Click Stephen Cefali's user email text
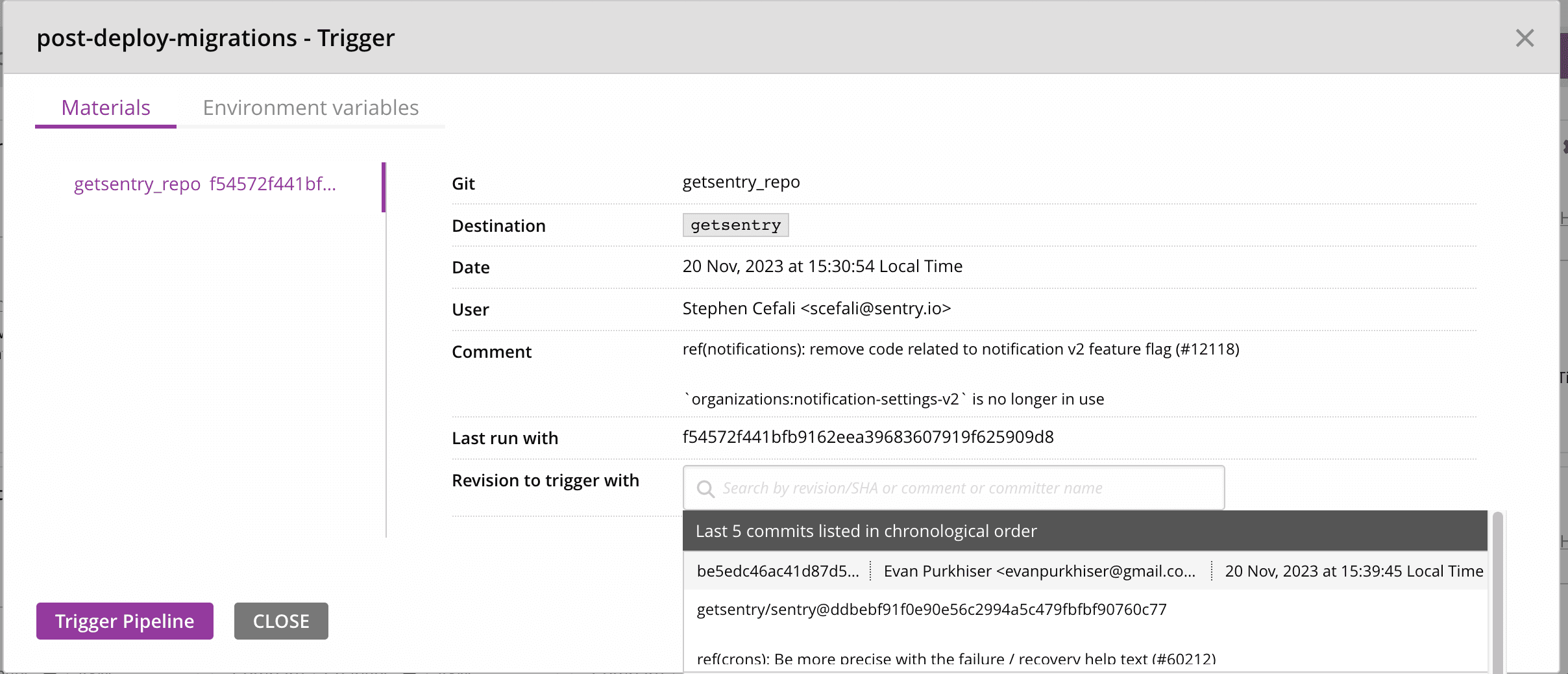 [x=816, y=308]
